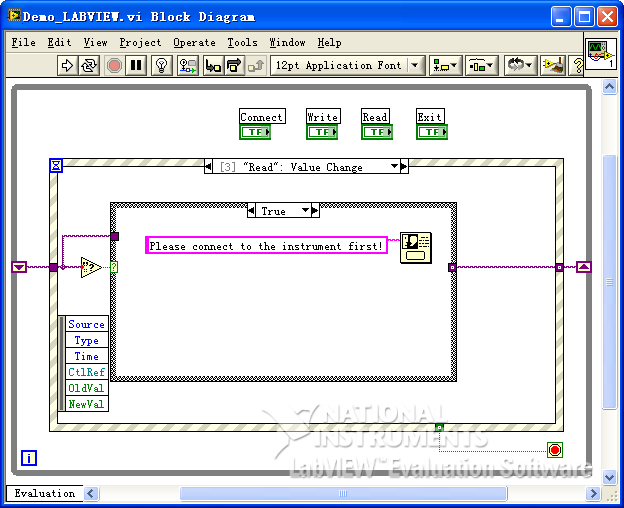The width and height of the screenshot is (624, 508).
Task: Open the Edit menu
Action: [59, 42]
